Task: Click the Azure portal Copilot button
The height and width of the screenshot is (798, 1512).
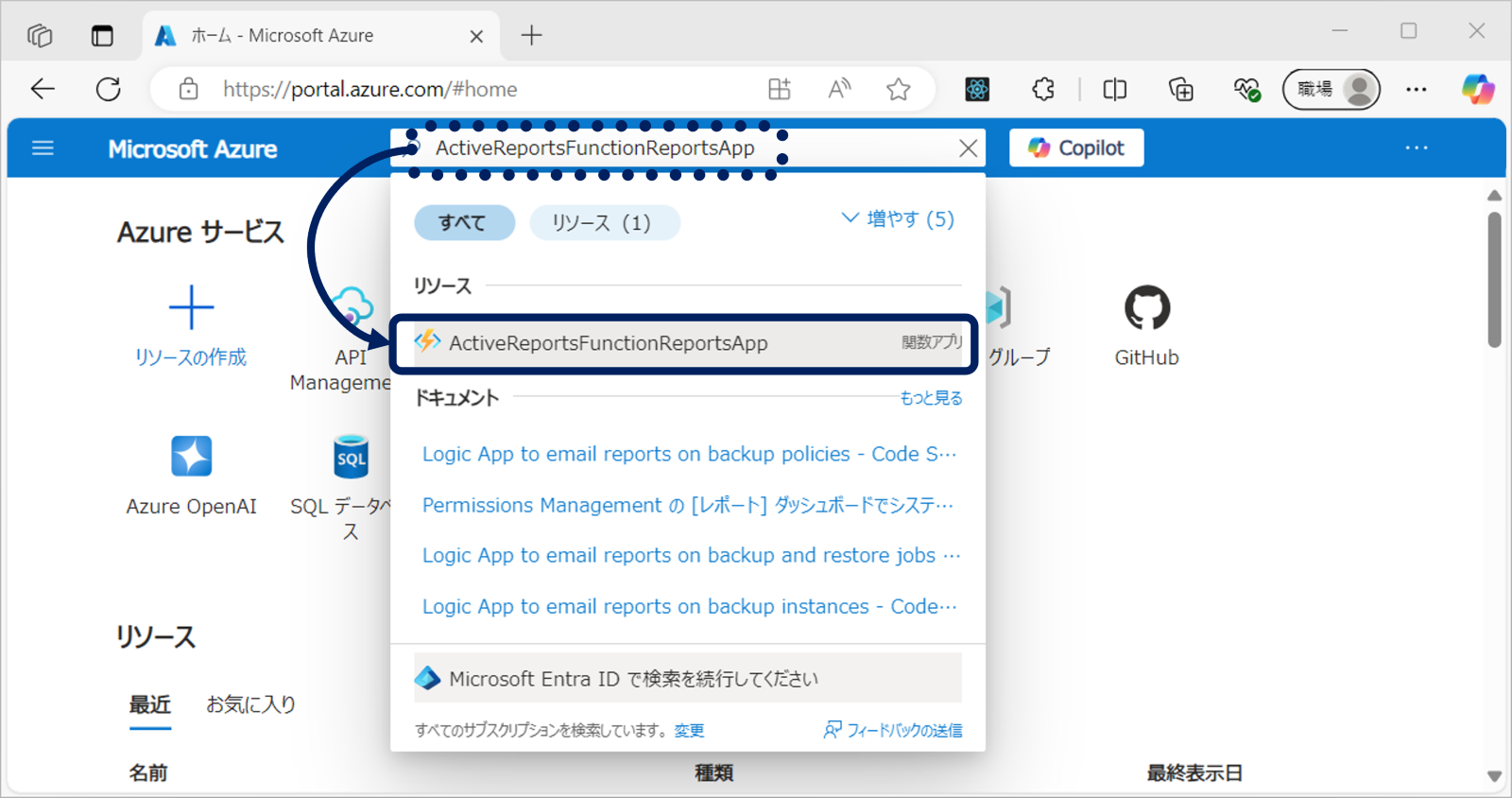Action: [1076, 147]
